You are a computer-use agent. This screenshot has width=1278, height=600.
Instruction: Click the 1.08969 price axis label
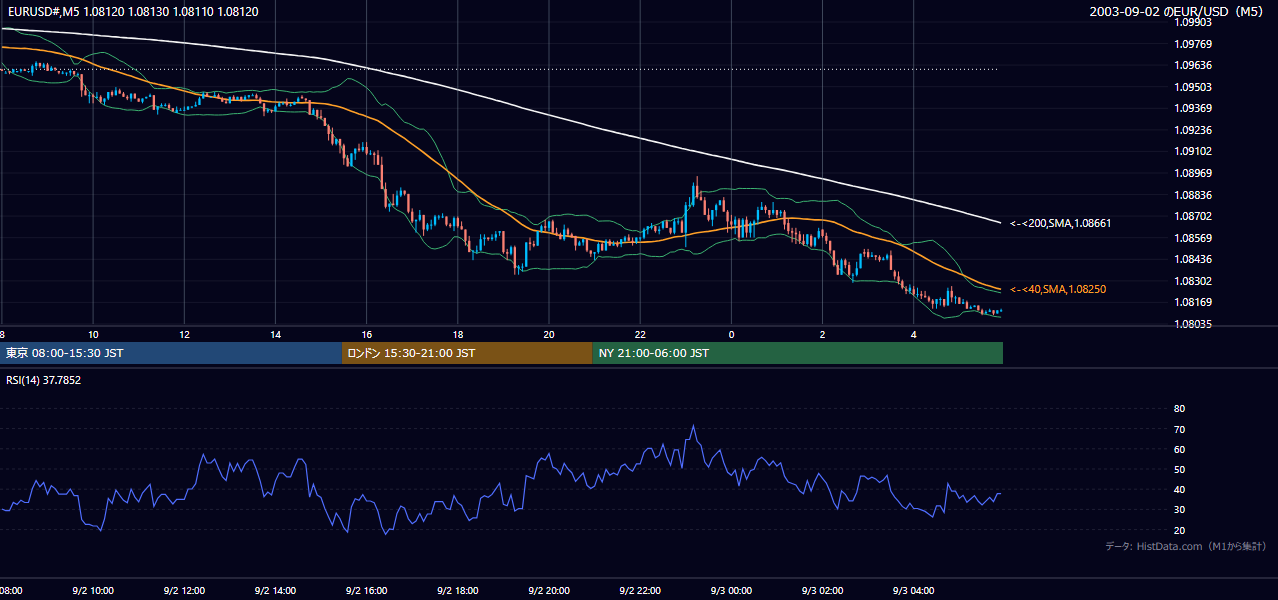[1193, 173]
